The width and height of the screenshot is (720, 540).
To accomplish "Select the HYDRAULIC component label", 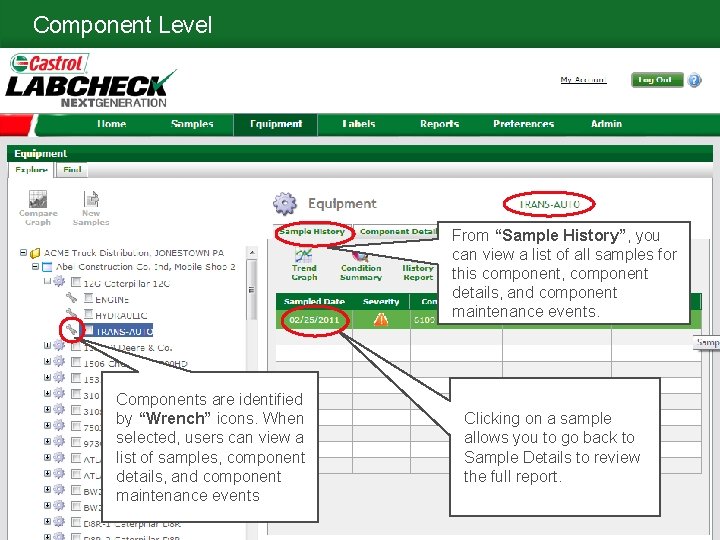I will (x=121, y=315).
